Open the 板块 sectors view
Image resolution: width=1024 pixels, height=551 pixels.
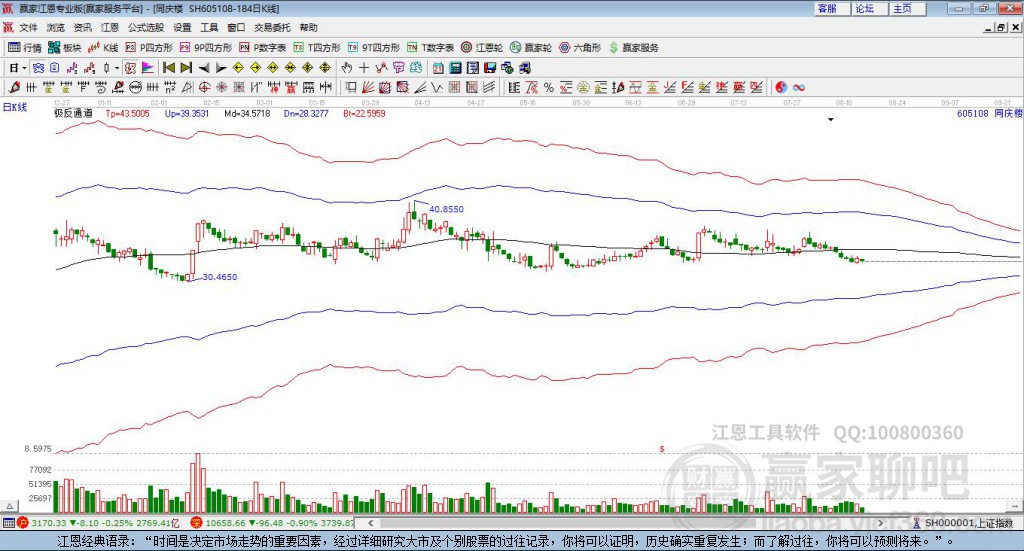[x=65, y=48]
